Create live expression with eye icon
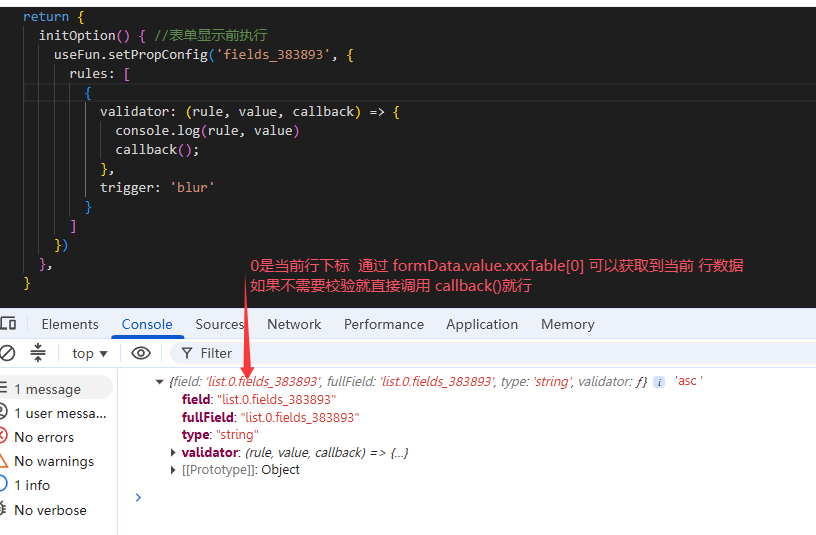Viewport: 816px width, 535px height. pyautogui.click(x=141, y=353)
